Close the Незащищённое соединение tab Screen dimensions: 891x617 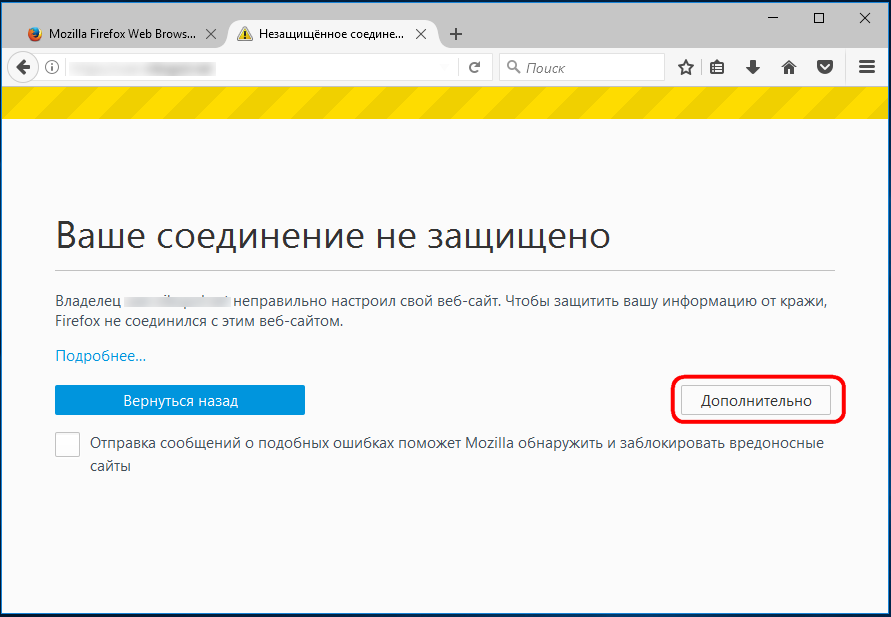(421, 34)
